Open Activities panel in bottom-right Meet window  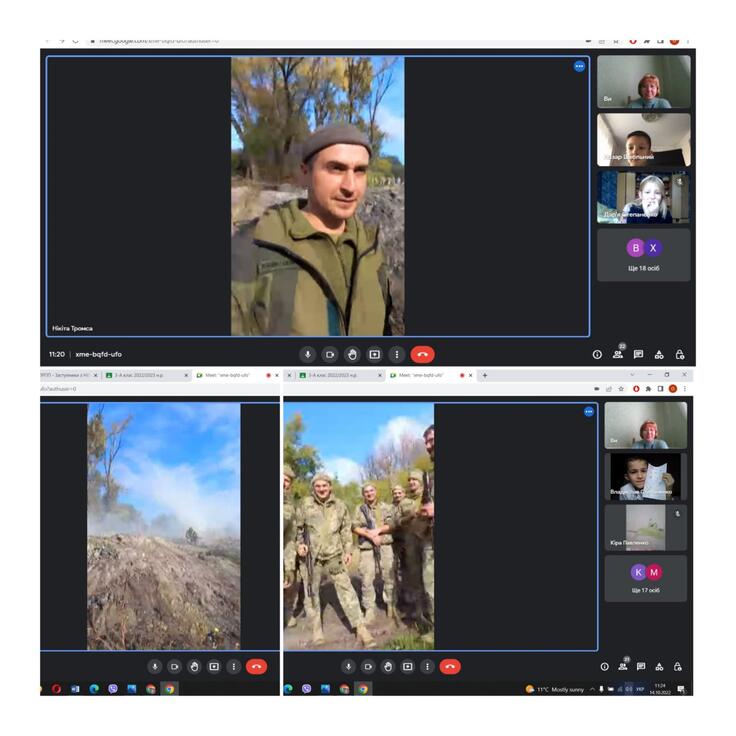pos(659,667)
